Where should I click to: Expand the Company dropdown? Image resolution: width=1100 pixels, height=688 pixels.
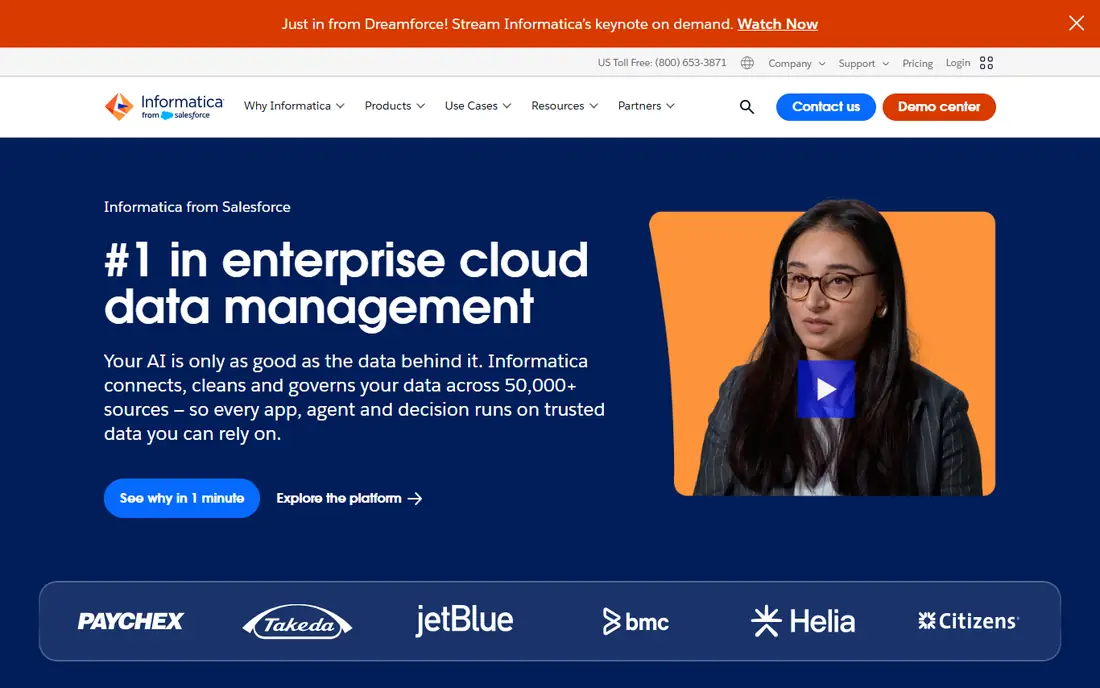pos(796,63)
